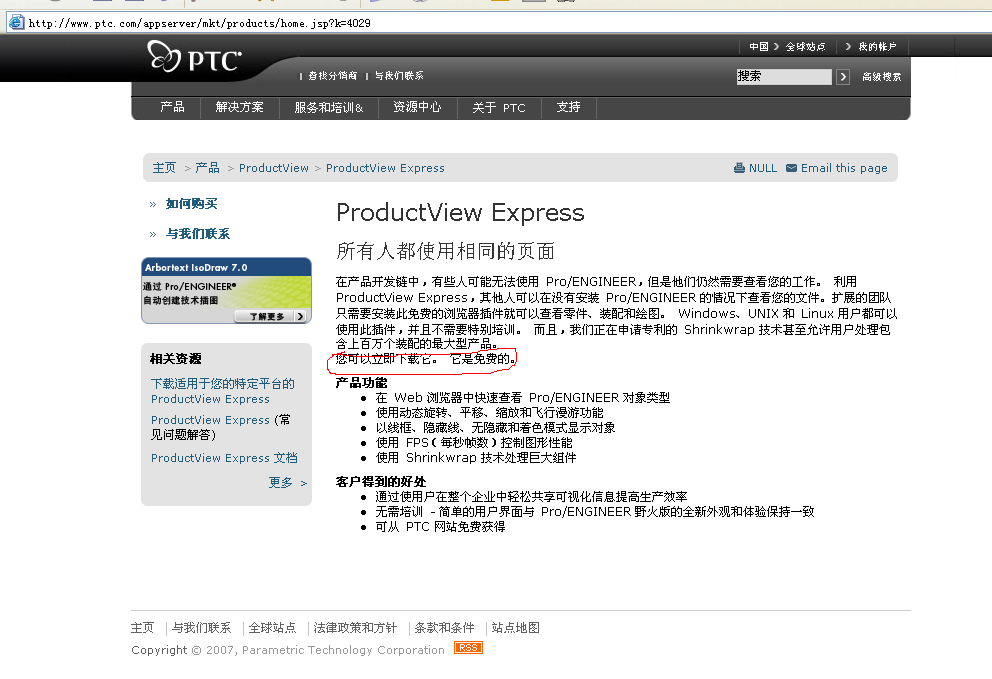Viewport: 992px width, 679px height.
Task: Click the 产品功能 section heading
Action: coord(361,383)
